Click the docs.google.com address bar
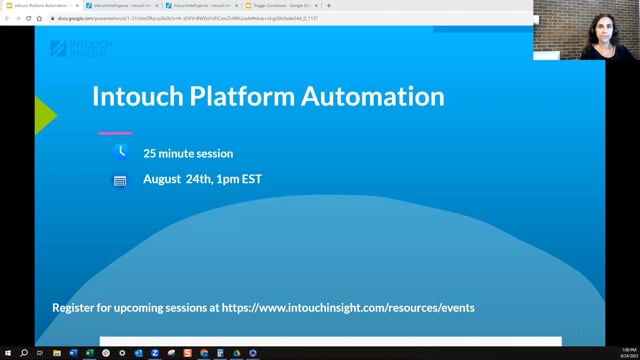This screenshot has width=640, height=360. pos(188,18)
